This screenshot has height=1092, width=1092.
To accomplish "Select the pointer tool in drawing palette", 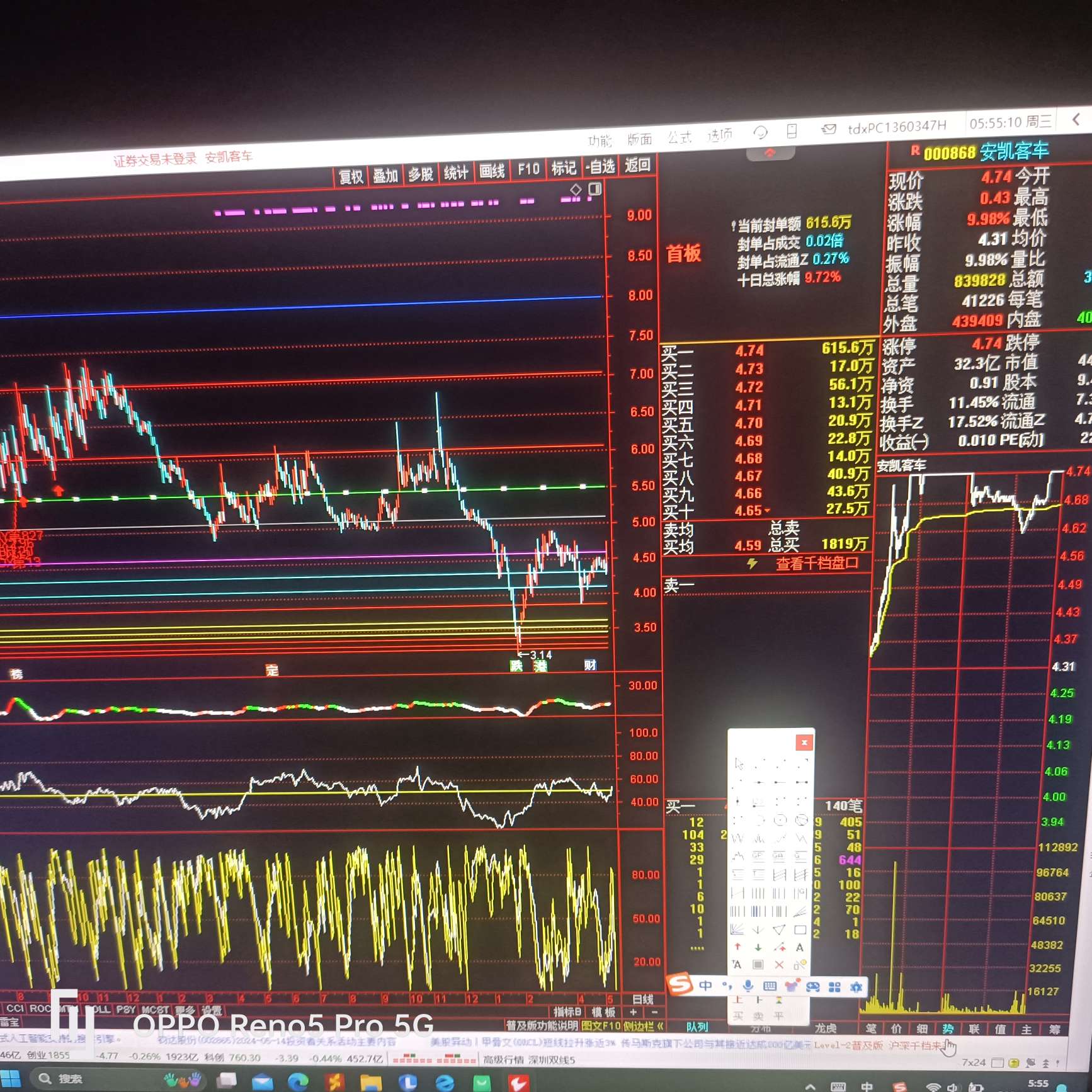I will [739, 764].
